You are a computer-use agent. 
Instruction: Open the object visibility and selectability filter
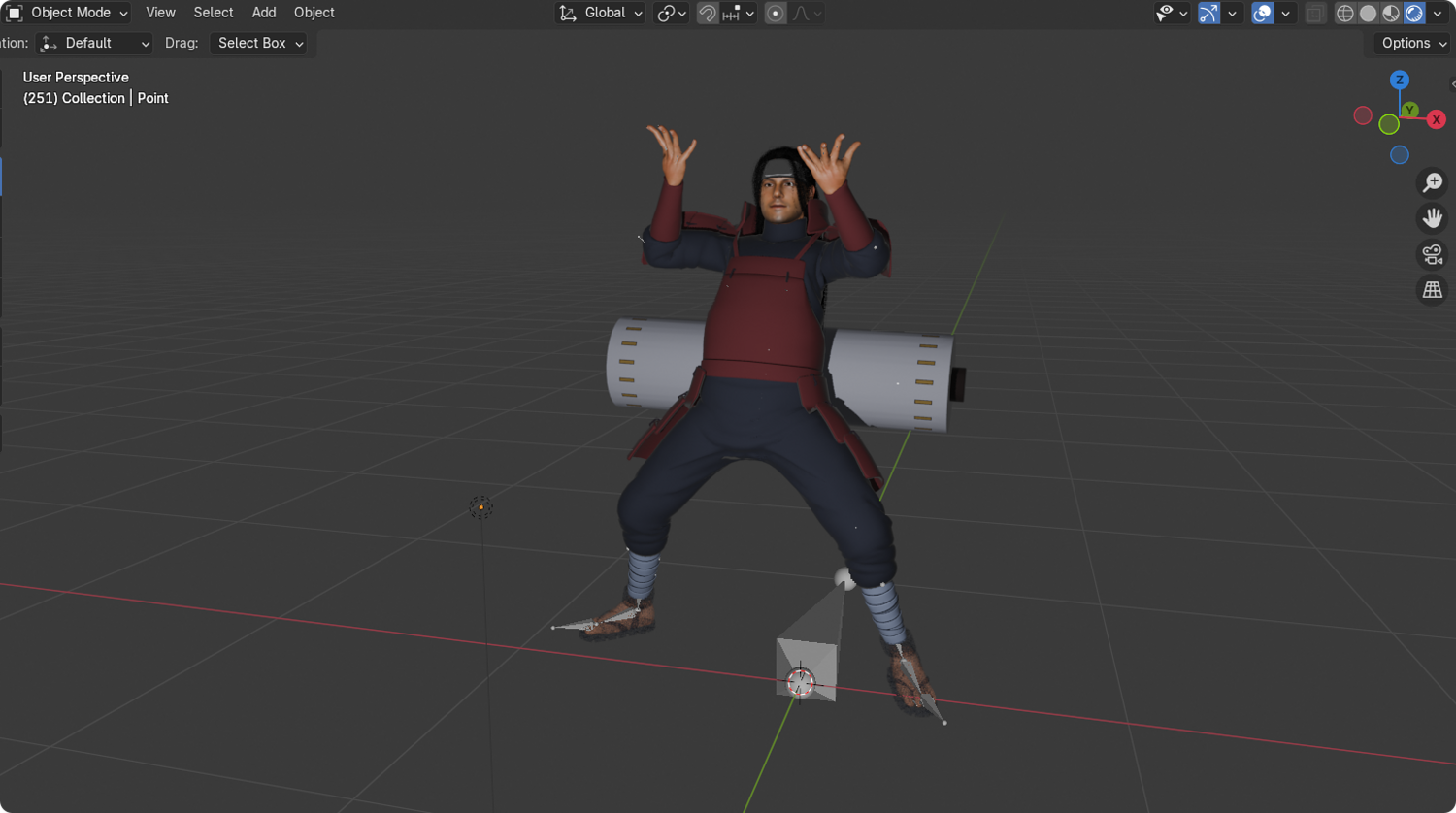1172,13
